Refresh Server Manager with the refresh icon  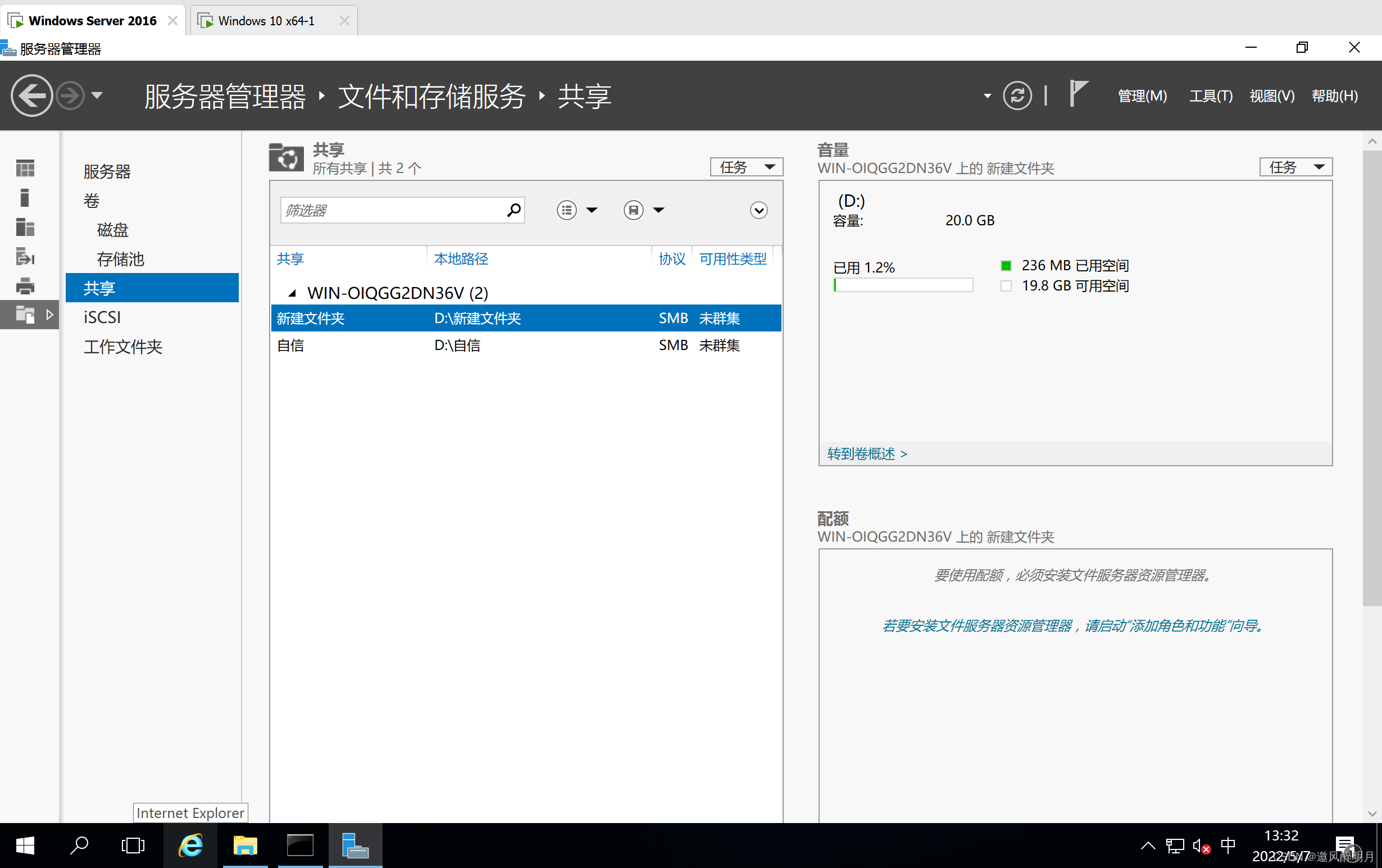coord(1017,96)
